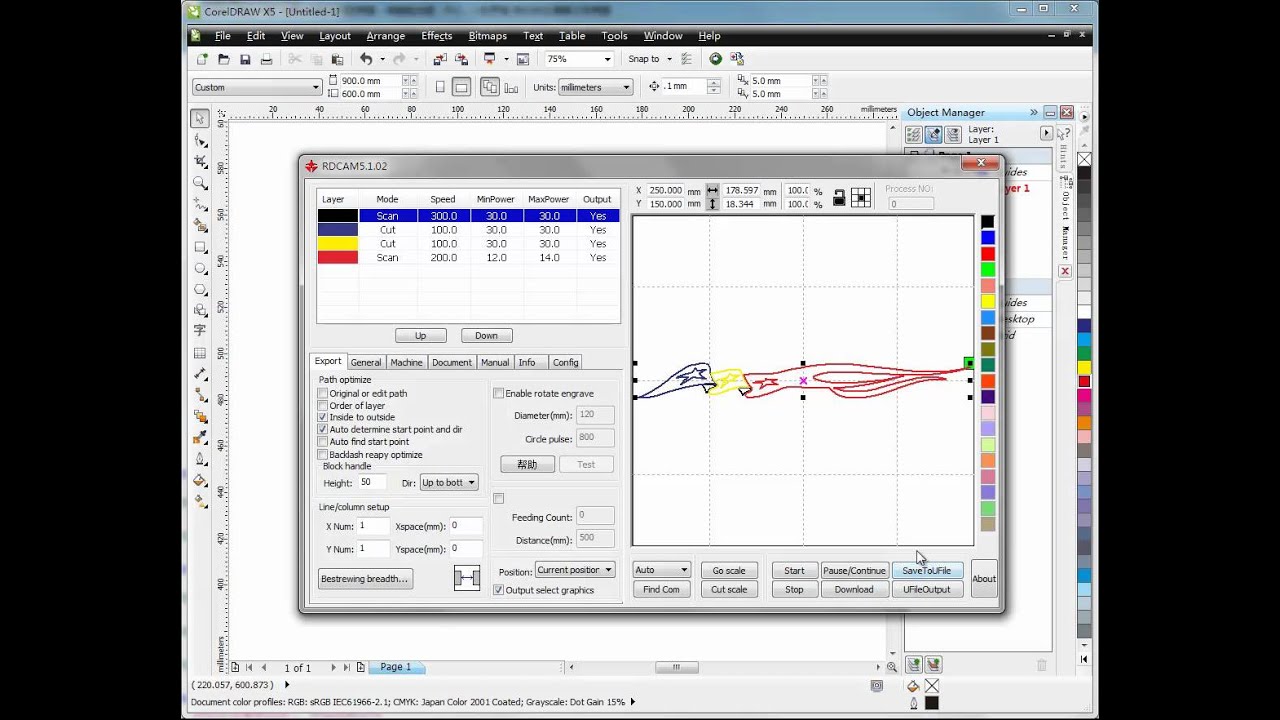Uncheck Auto determine start point and dir

(x=323, y=429)
